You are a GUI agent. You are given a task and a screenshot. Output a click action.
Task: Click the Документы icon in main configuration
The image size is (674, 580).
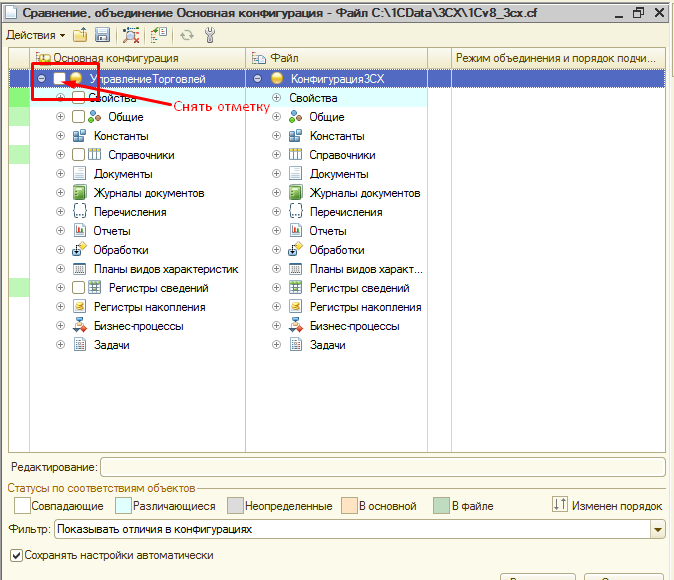tap(80, 174)
